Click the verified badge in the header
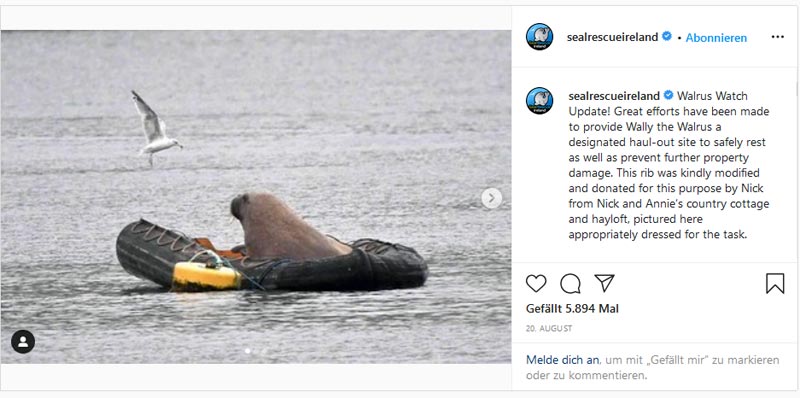800x398 pixels. click(667, 36)
